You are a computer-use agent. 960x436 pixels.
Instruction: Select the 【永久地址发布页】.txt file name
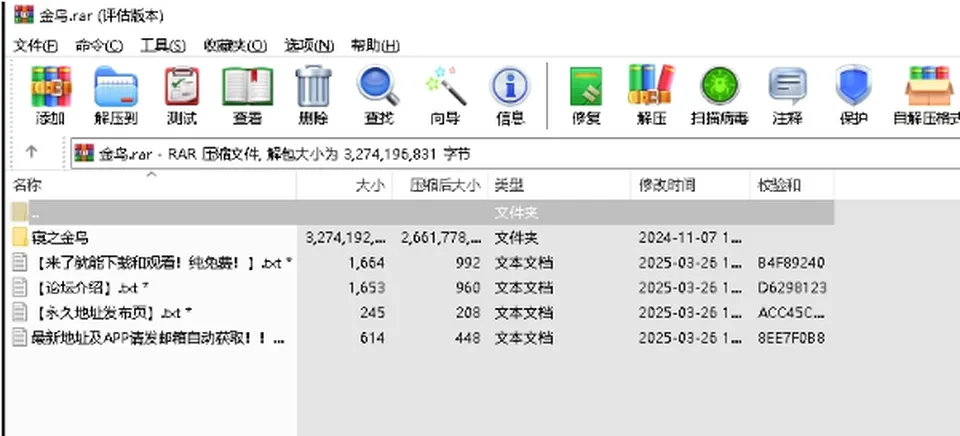(x=111, y=312)
